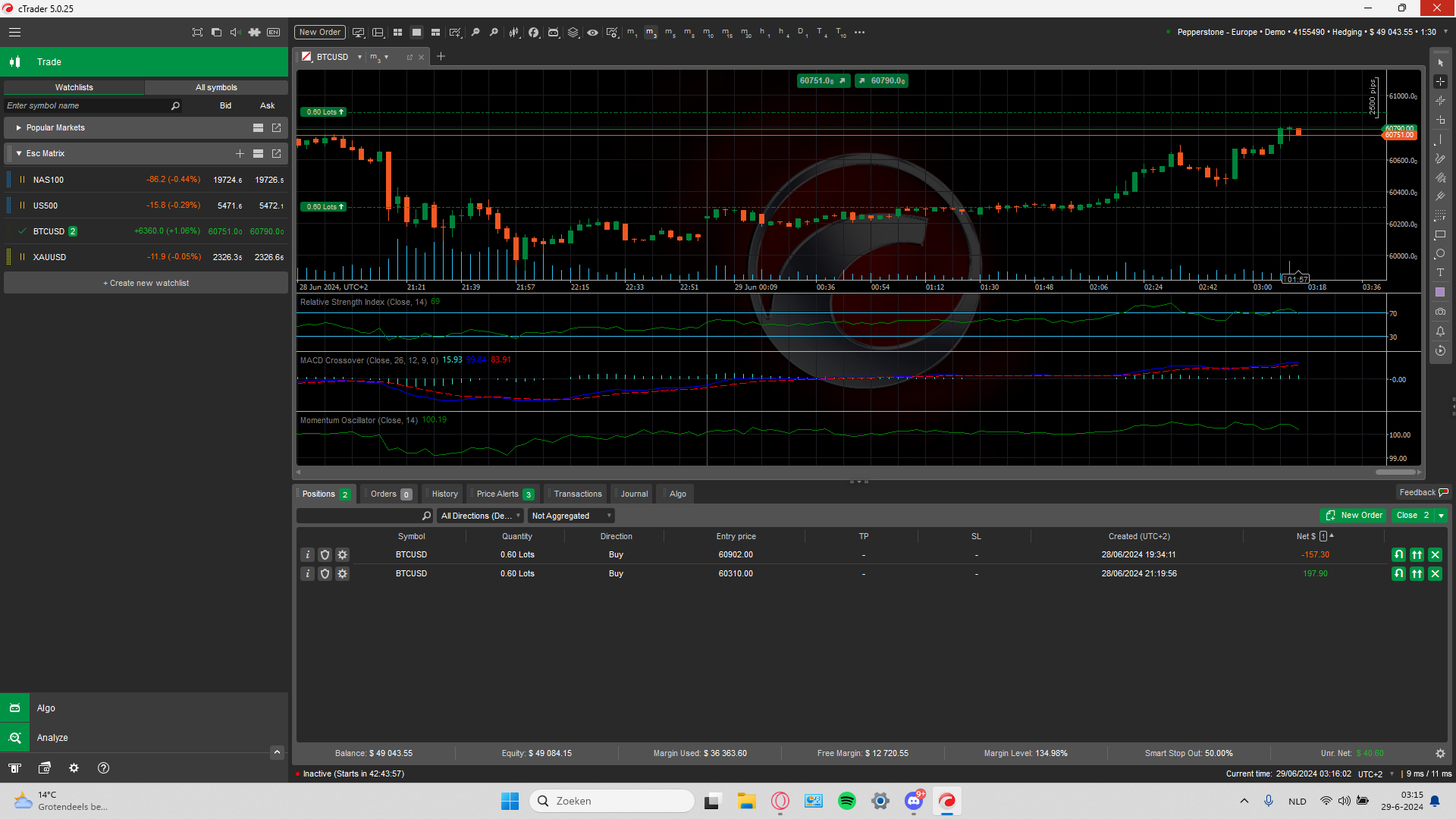Screen dimensions: 1456x819
Task: Switch to the Orders tab
Action: [x=390, y=494]
